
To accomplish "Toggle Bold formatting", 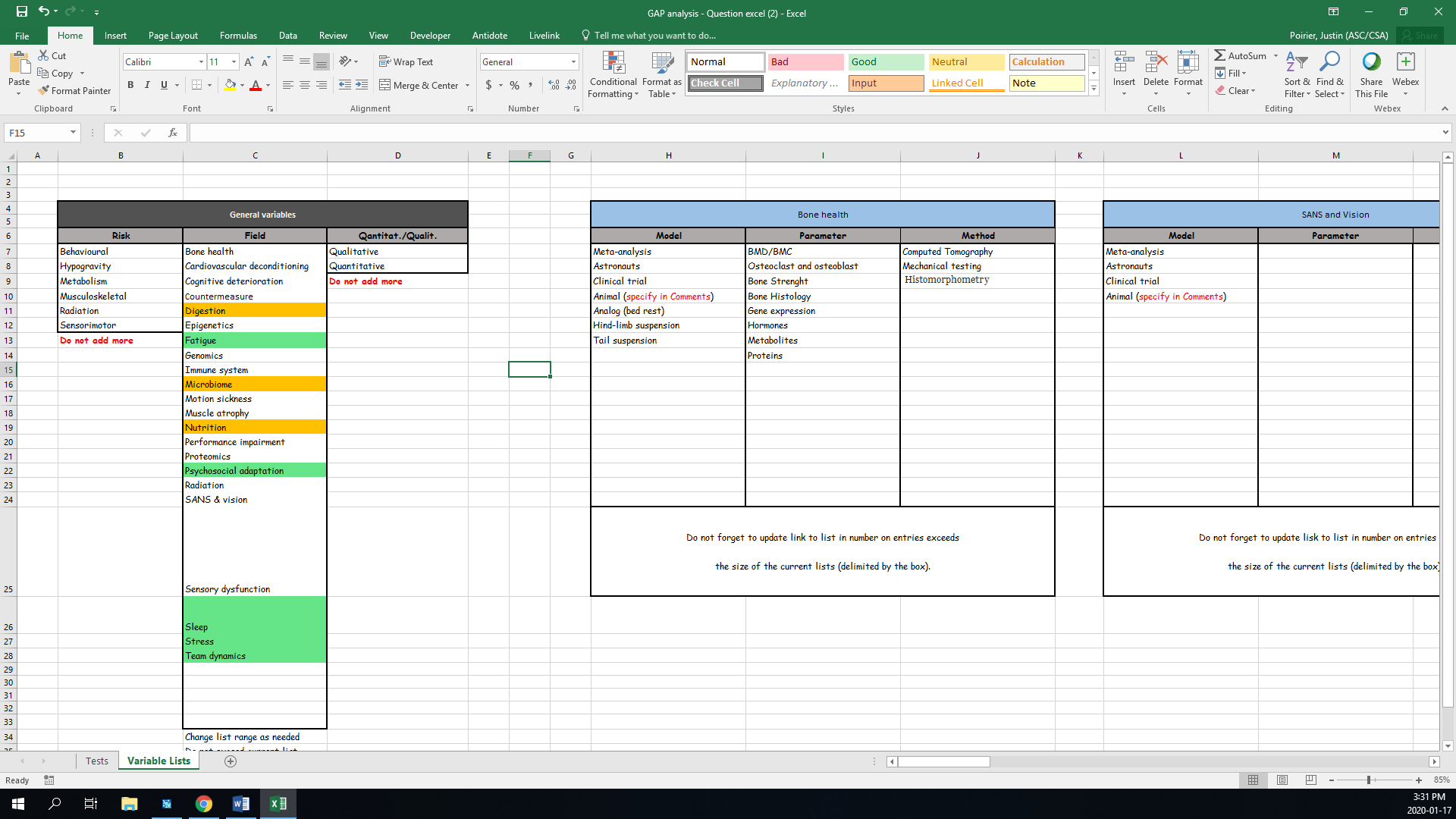I will pos(130,85).
